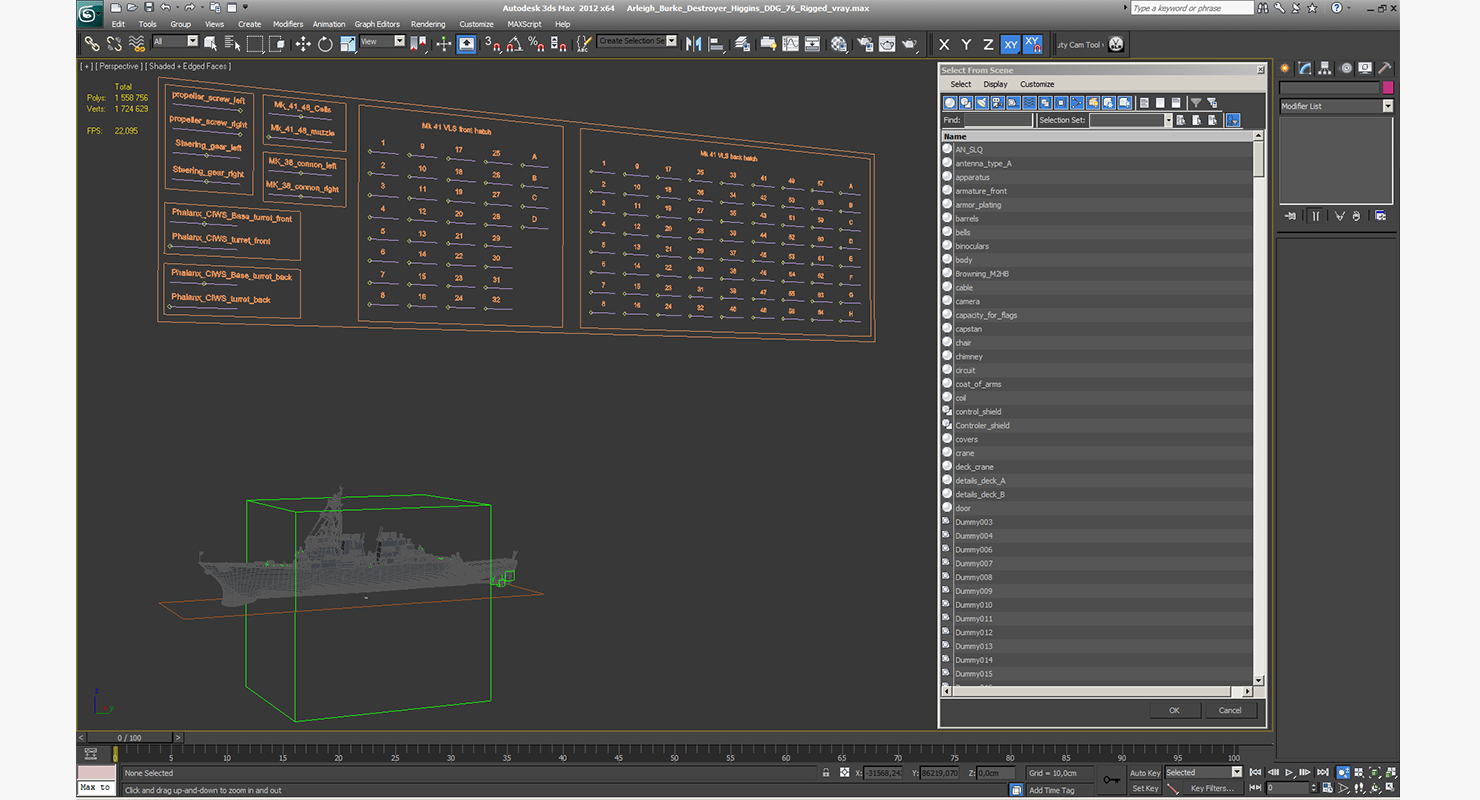
Task: Click the Unlink Selection tool
Action: click(x=114, y=44)
